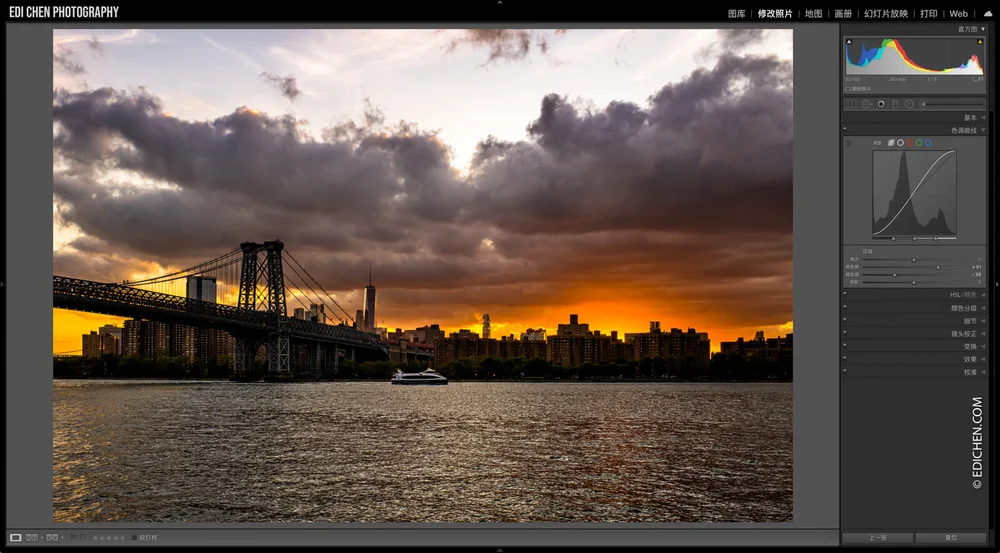Activate the tone curve target adjustment tool
The height and width of the screenshot is (553, 1000).
point(848,143)
